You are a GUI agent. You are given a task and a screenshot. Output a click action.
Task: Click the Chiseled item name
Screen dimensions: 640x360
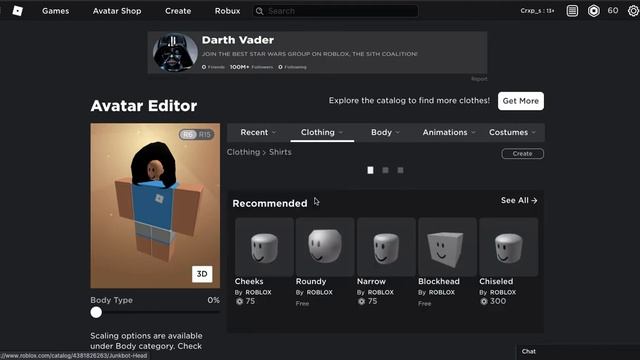[496, 281]
